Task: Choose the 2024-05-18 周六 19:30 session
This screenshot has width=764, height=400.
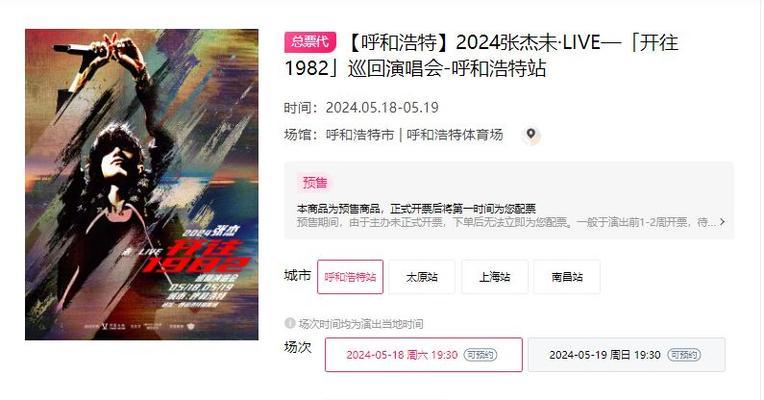Action: [424, 355]
